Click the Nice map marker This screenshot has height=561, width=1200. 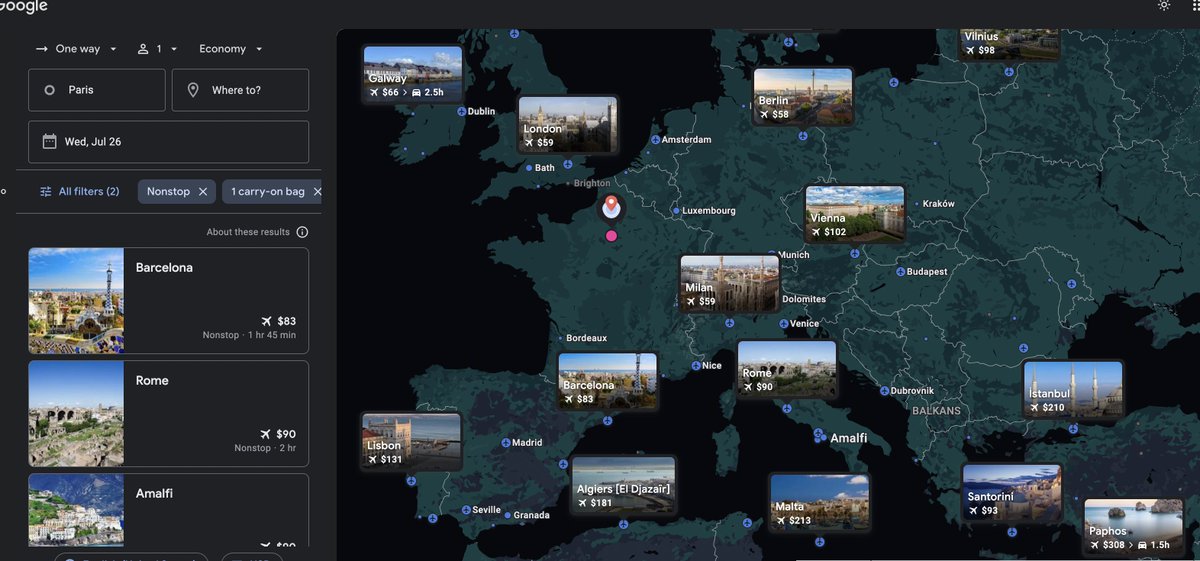click(696, 366)
